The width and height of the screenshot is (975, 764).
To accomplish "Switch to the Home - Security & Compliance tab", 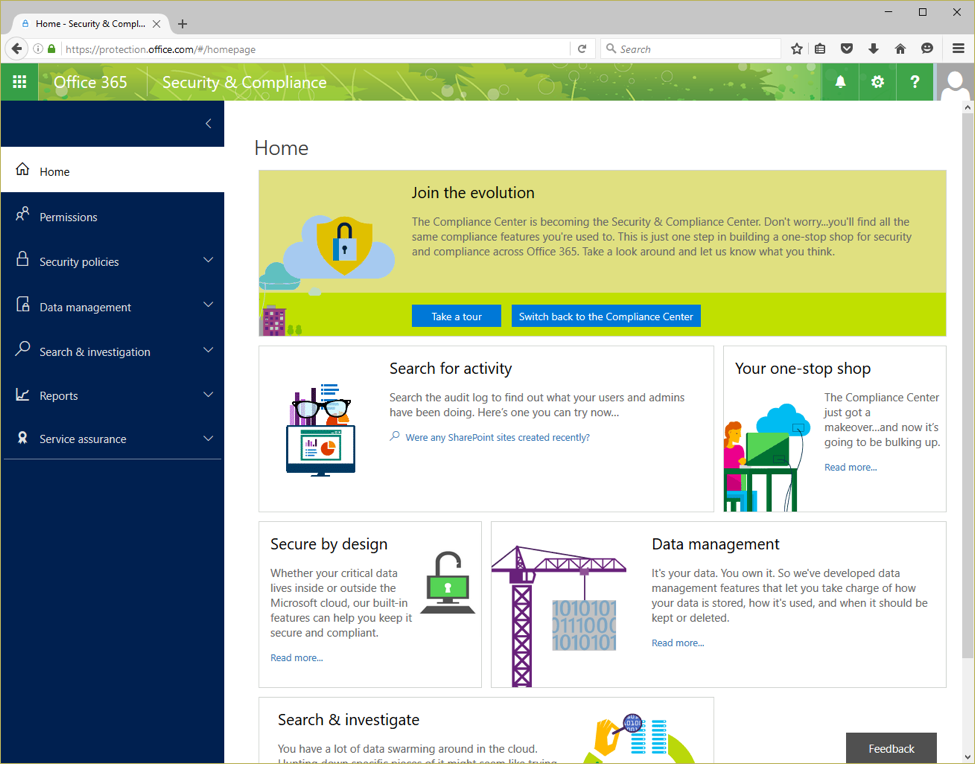I will click(x=90, y=24).
